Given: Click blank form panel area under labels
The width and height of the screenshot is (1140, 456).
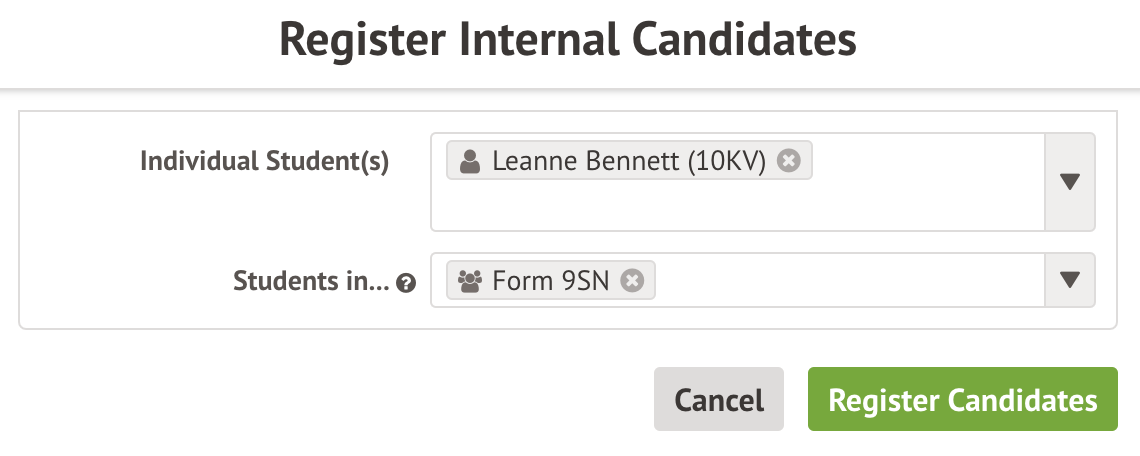Looking at the screenshot, I should [220, 222].
